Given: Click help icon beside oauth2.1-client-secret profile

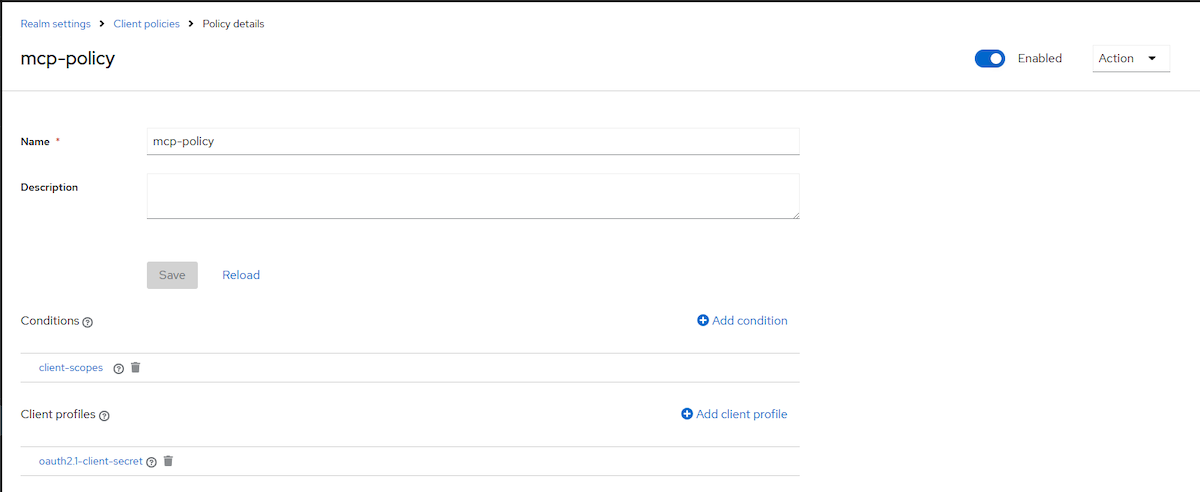Looking at the screenshot, I should tap(152, 462).
